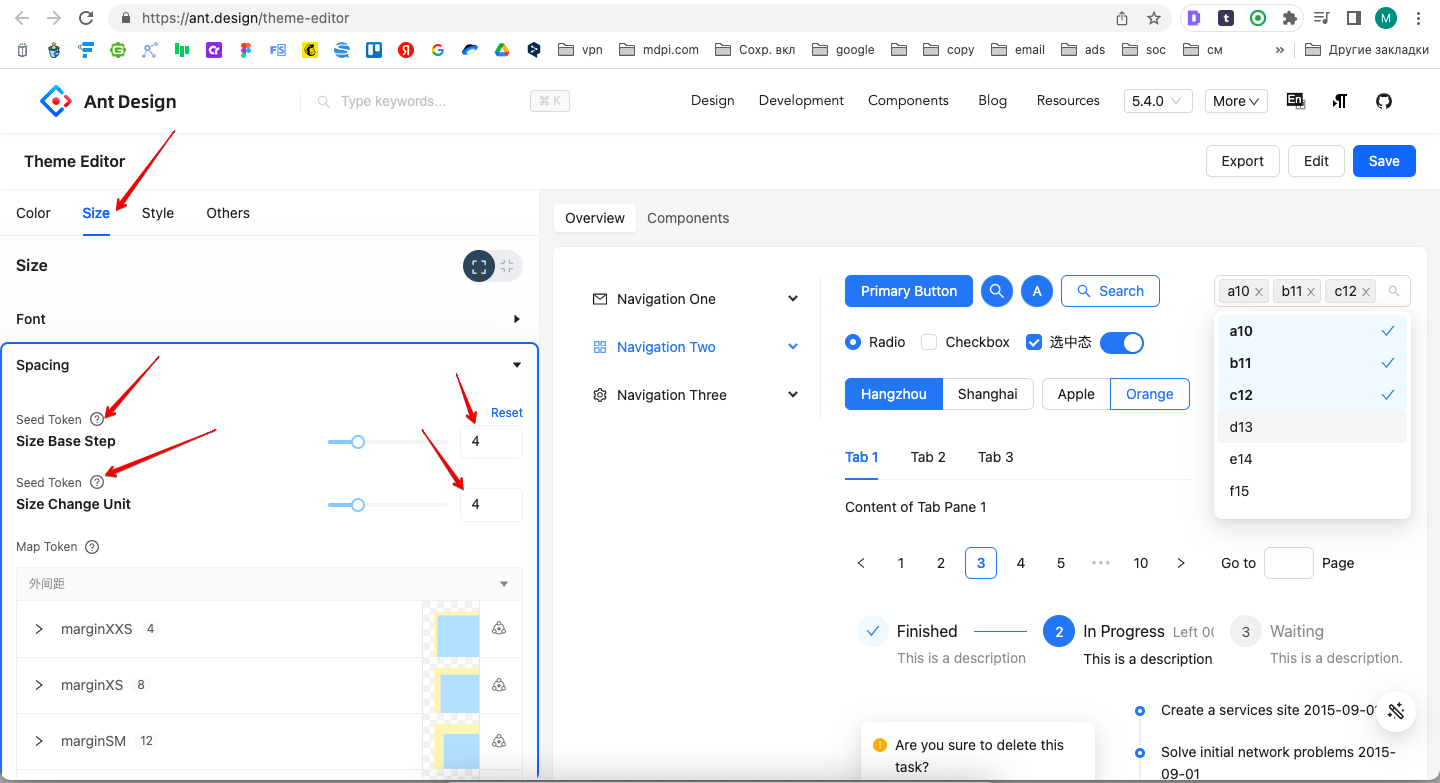
Task: Click the floating magic wand theme button
Action: point(1397,711)
